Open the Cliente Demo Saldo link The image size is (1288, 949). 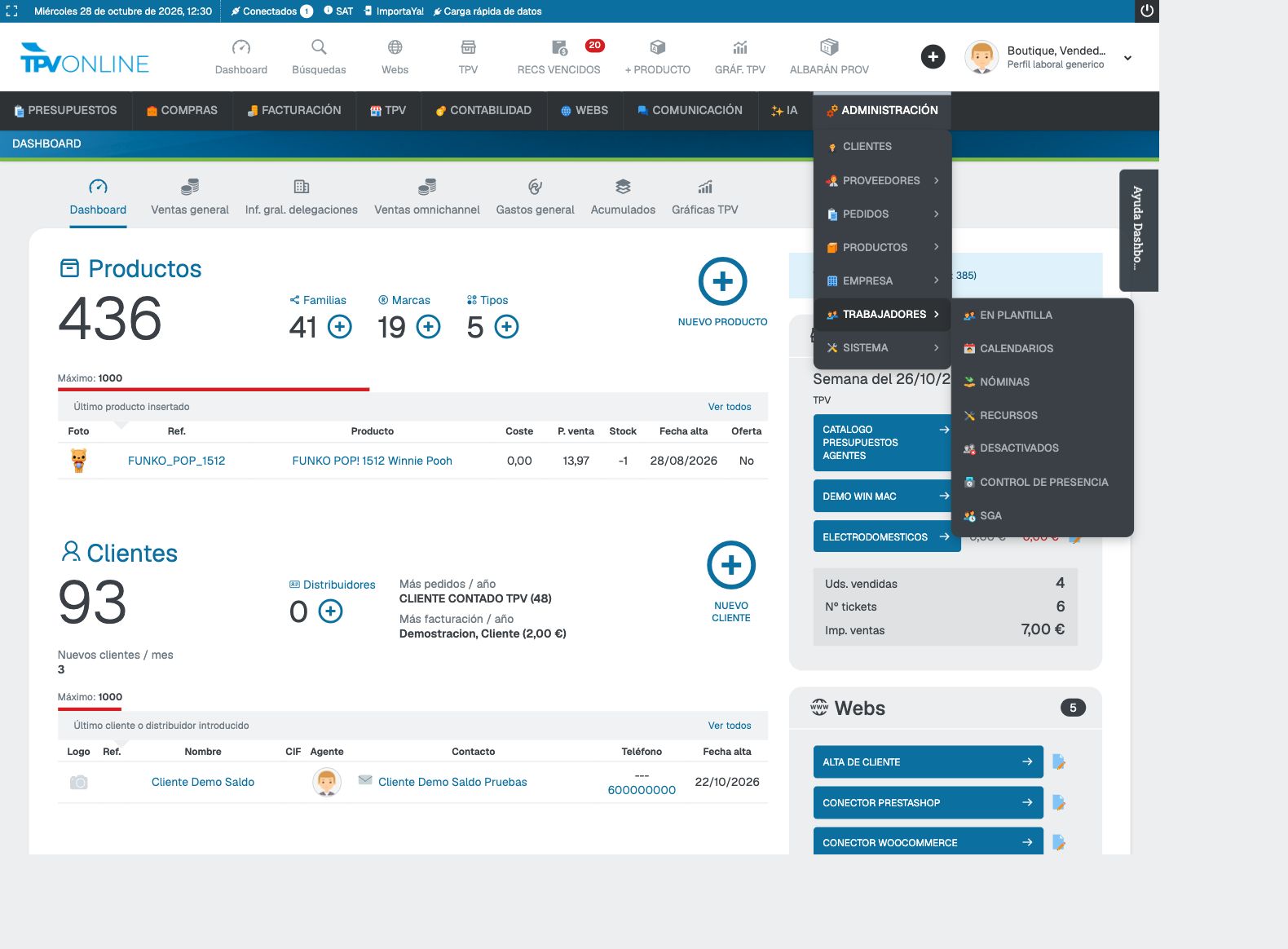[x=203, y=782]
